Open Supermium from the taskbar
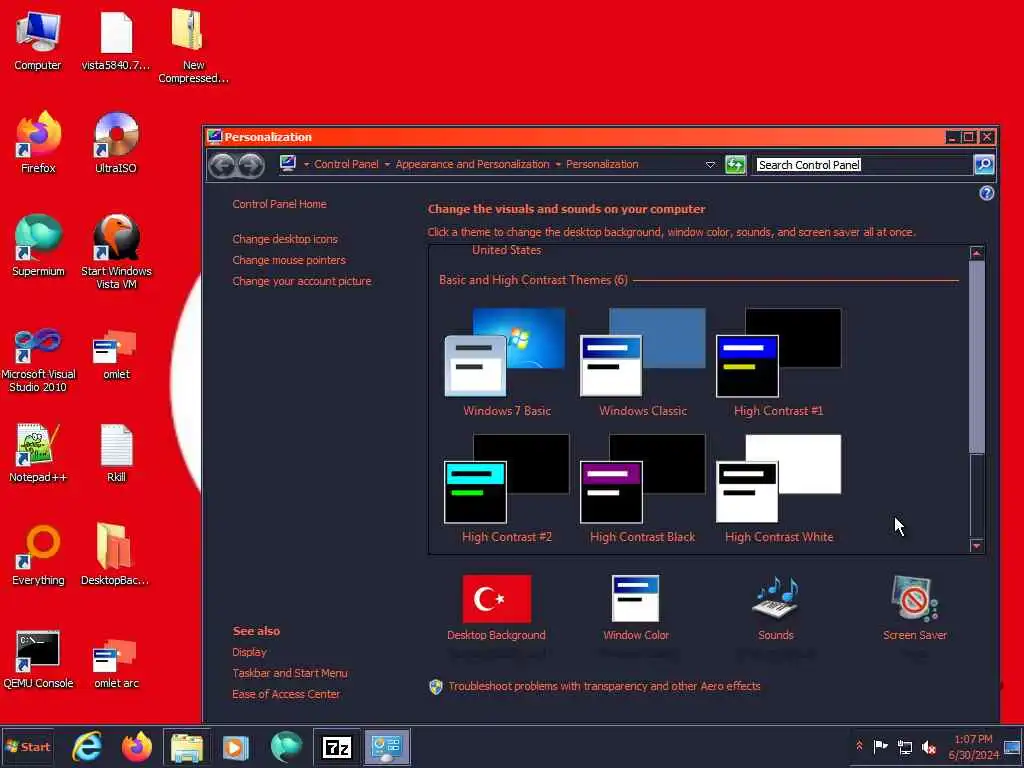1024x768 pixels. pyautogui.click(x=286, y=747)
